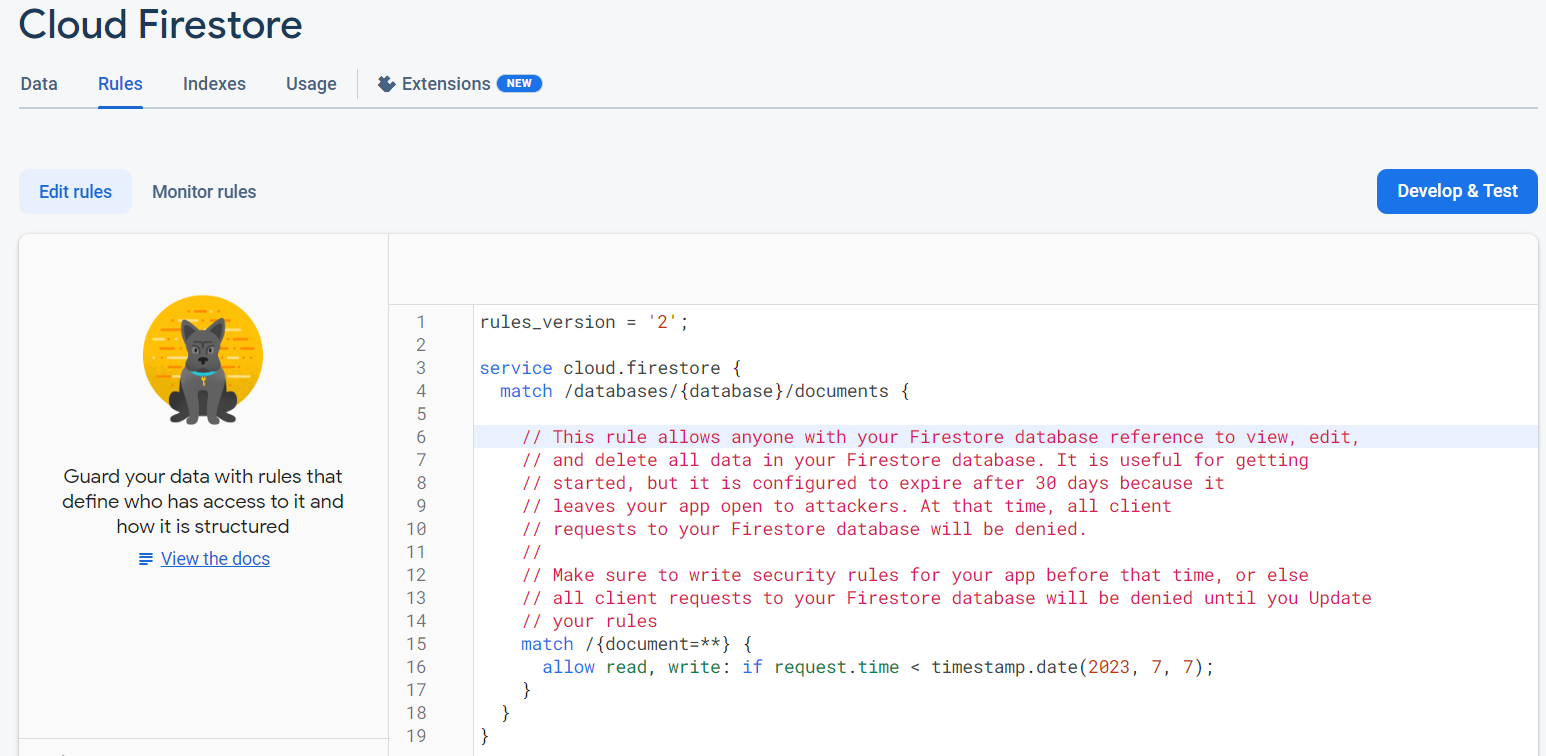Click the dog mascot illustration
This screenshot has width=1546, height=756.
(x=203, y=360)
